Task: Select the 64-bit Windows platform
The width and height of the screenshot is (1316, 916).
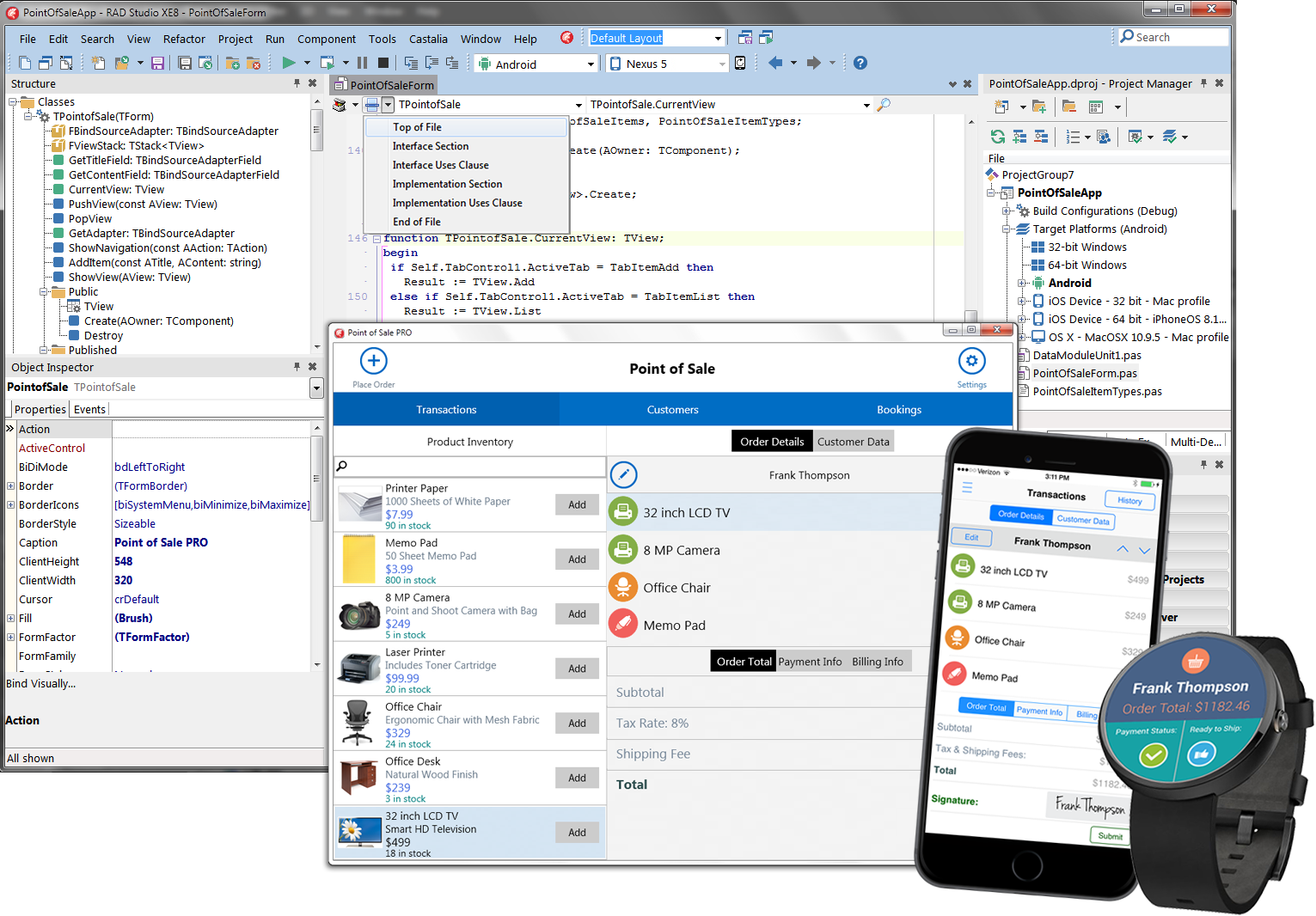Action: 1086,265
